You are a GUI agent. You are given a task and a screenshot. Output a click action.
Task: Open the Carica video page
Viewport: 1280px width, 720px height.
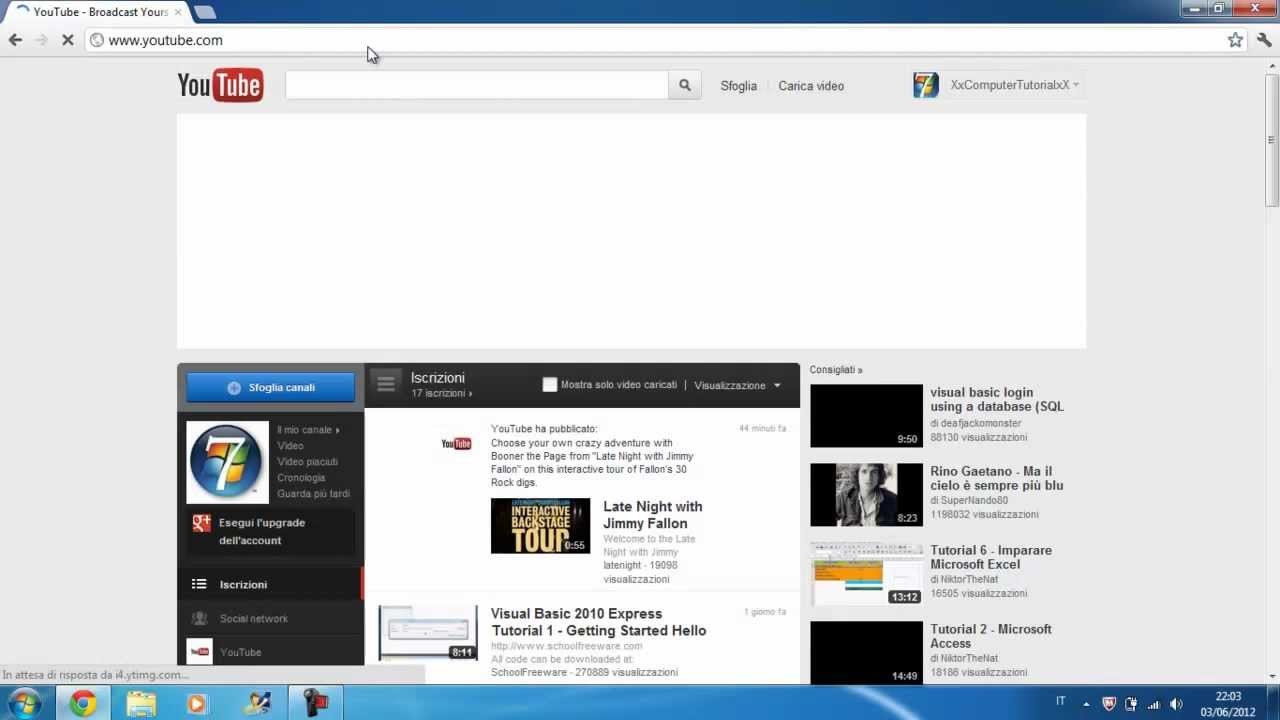point(811,86)
